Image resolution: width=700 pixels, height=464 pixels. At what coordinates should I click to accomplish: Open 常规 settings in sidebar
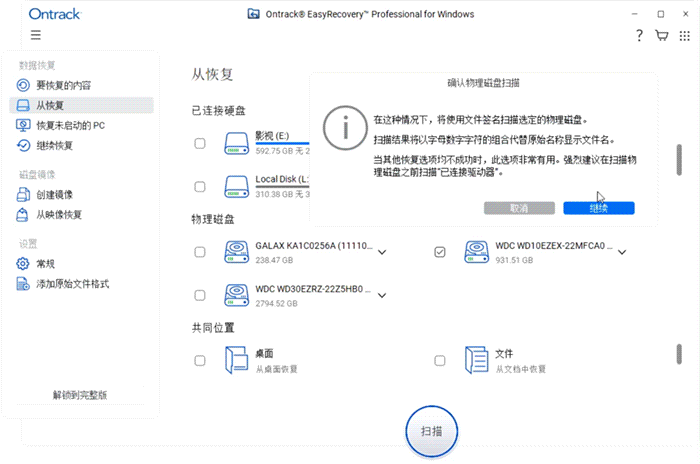pyautogui.click(x=81, y=263)
